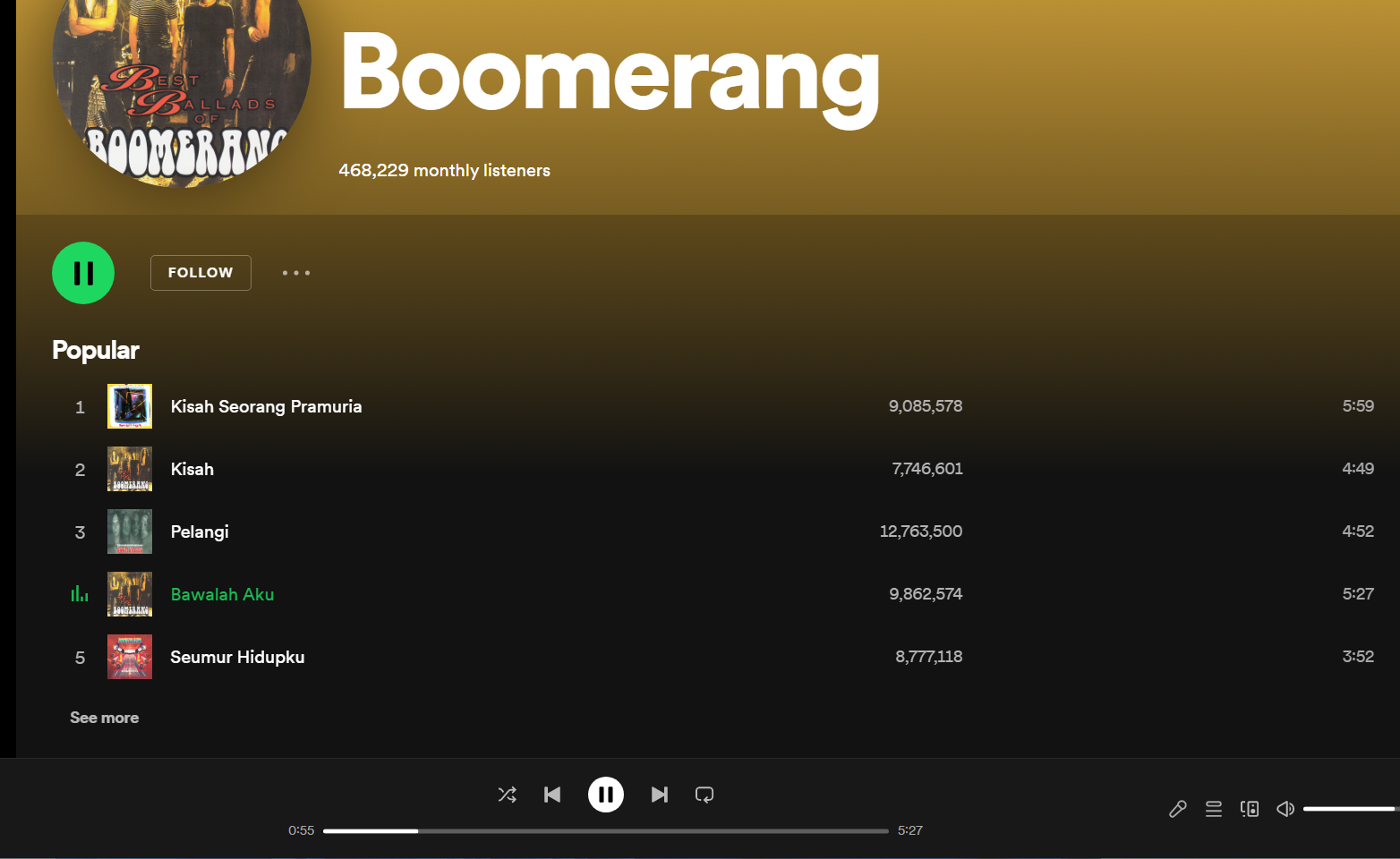
Task: Click play count 9,862,574
Action: (x=926, y=594)
